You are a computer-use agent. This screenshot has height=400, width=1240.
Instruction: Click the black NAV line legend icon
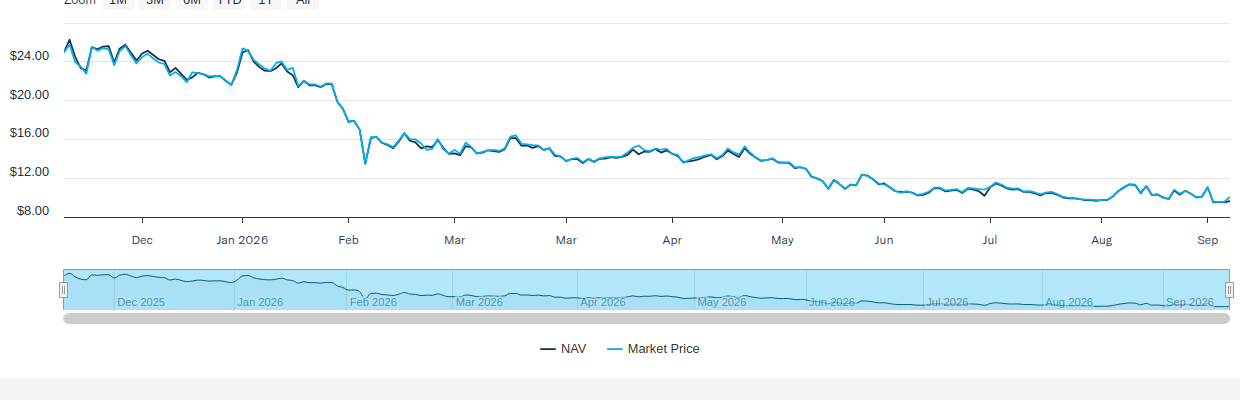(548, 349)
